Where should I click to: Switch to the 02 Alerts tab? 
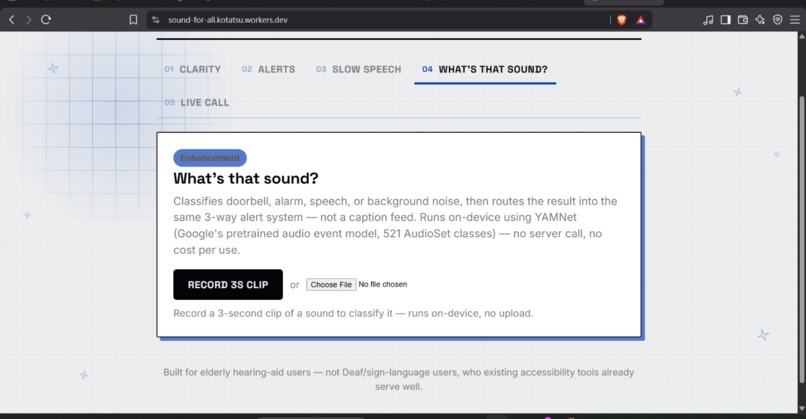click(x=268, y=69)
